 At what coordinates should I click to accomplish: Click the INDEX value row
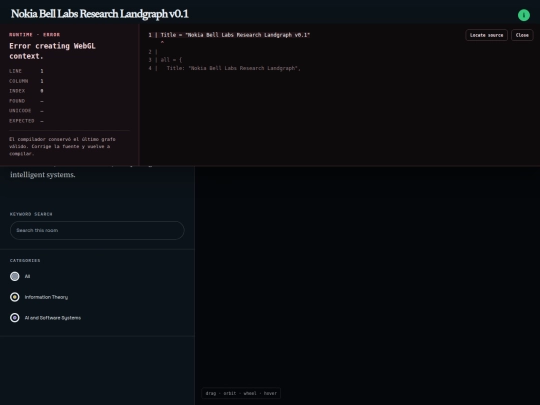pyautogui.click(x=26, y=91)
